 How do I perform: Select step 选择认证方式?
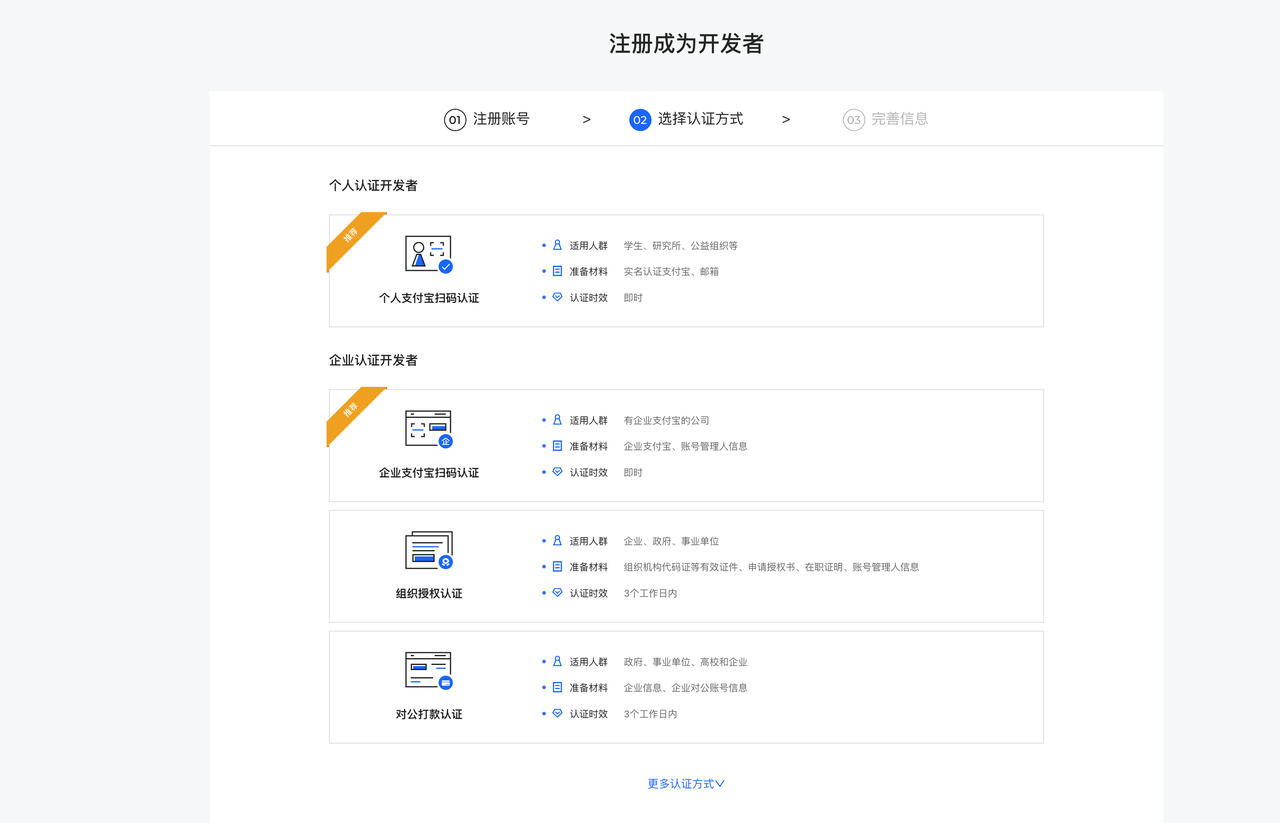[700, 119]
